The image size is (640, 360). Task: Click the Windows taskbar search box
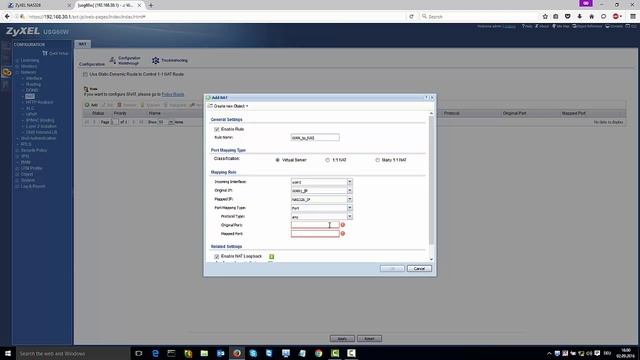pyautogui.click(x=73, y=353)
